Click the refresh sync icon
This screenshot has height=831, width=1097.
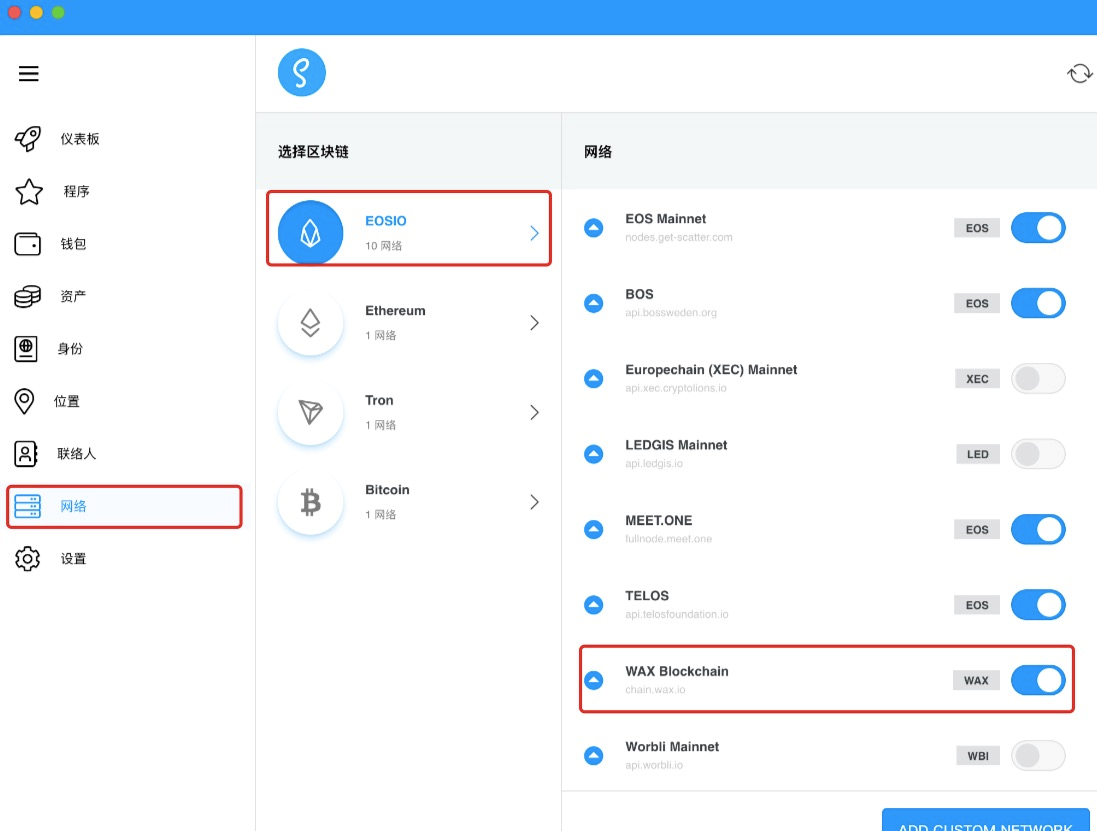pyautogui.click(x=1080, y=73)
